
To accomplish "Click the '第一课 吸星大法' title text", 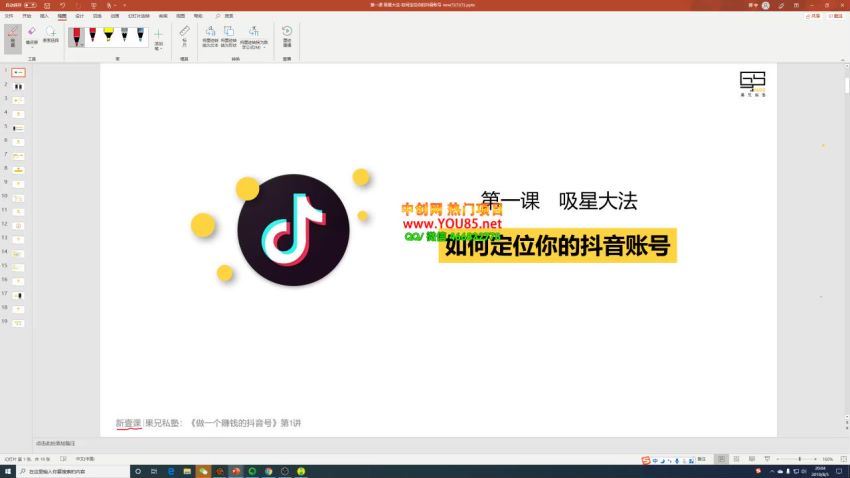I will point(559,201).
